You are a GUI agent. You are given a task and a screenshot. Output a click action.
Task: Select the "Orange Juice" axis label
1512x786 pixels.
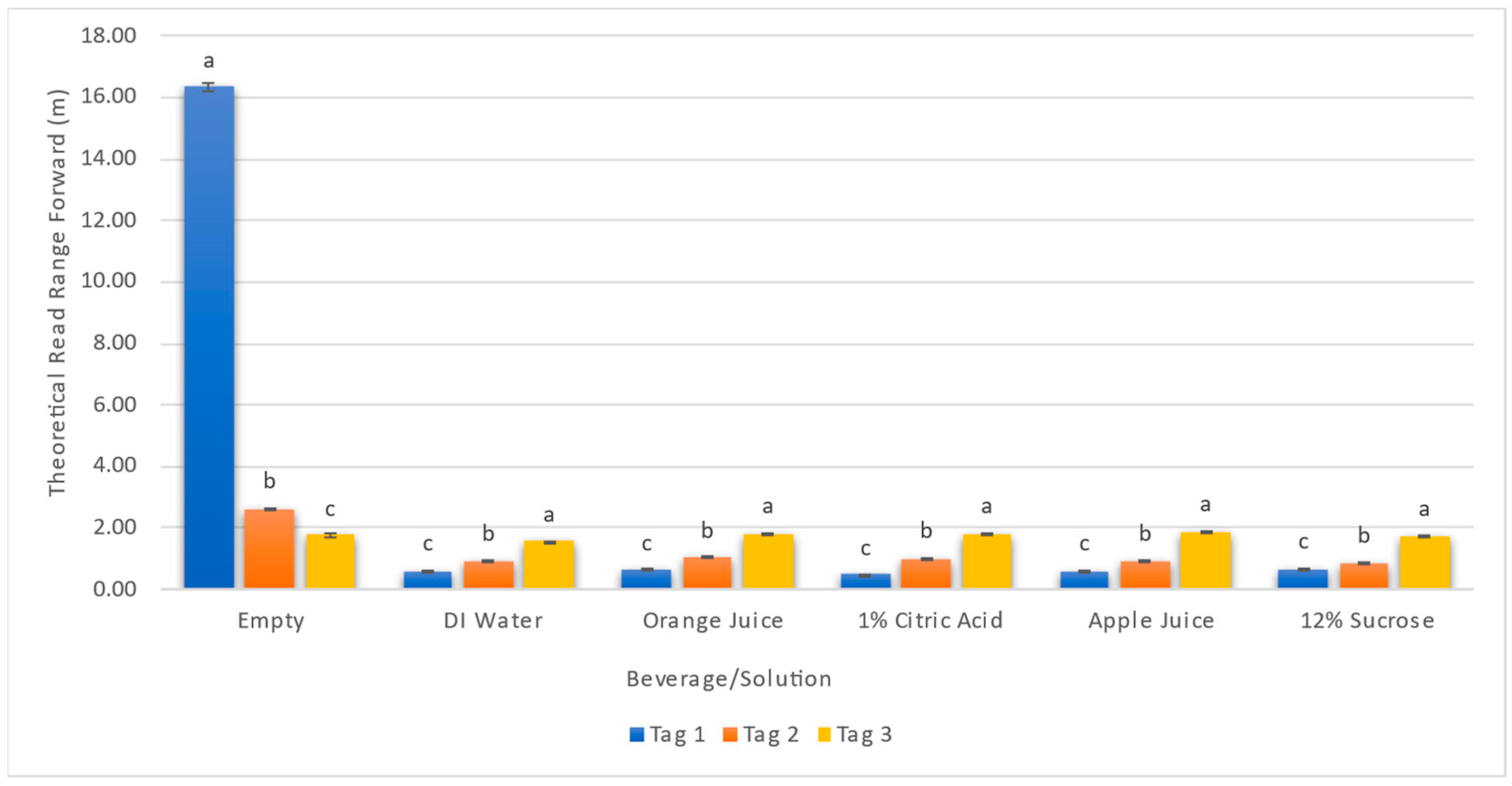713,620
